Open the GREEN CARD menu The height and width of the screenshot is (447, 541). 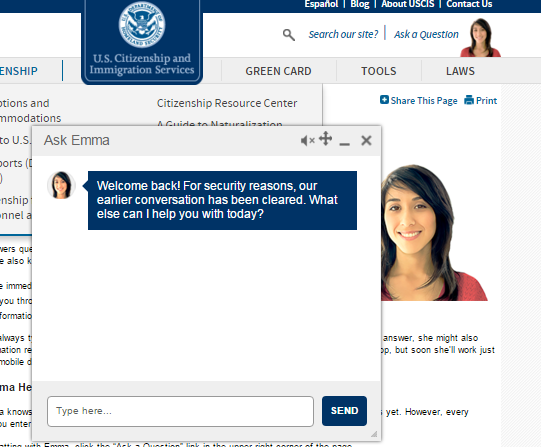pyautogui.click(x=278, y=71)
